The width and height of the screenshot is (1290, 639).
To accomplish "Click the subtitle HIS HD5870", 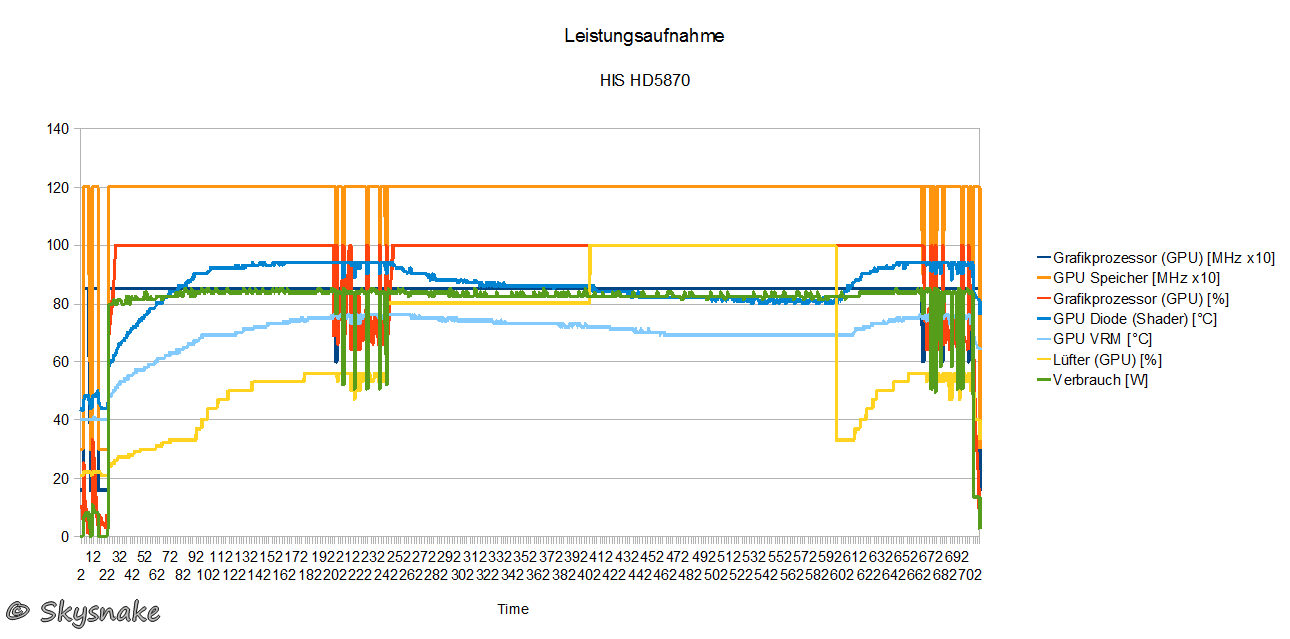I will pyautogui.click(x=644, y=81).
